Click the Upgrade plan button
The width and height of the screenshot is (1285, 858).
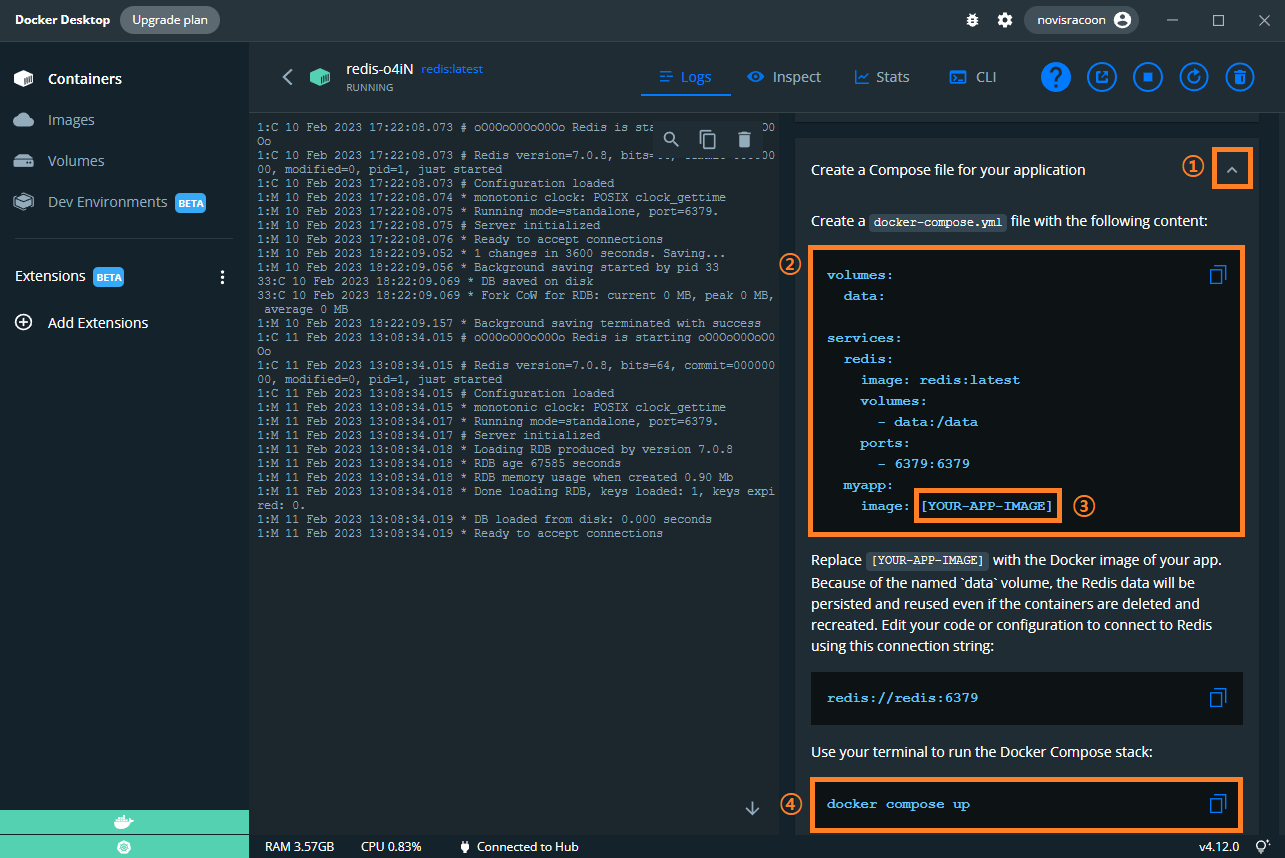(170, 20)
